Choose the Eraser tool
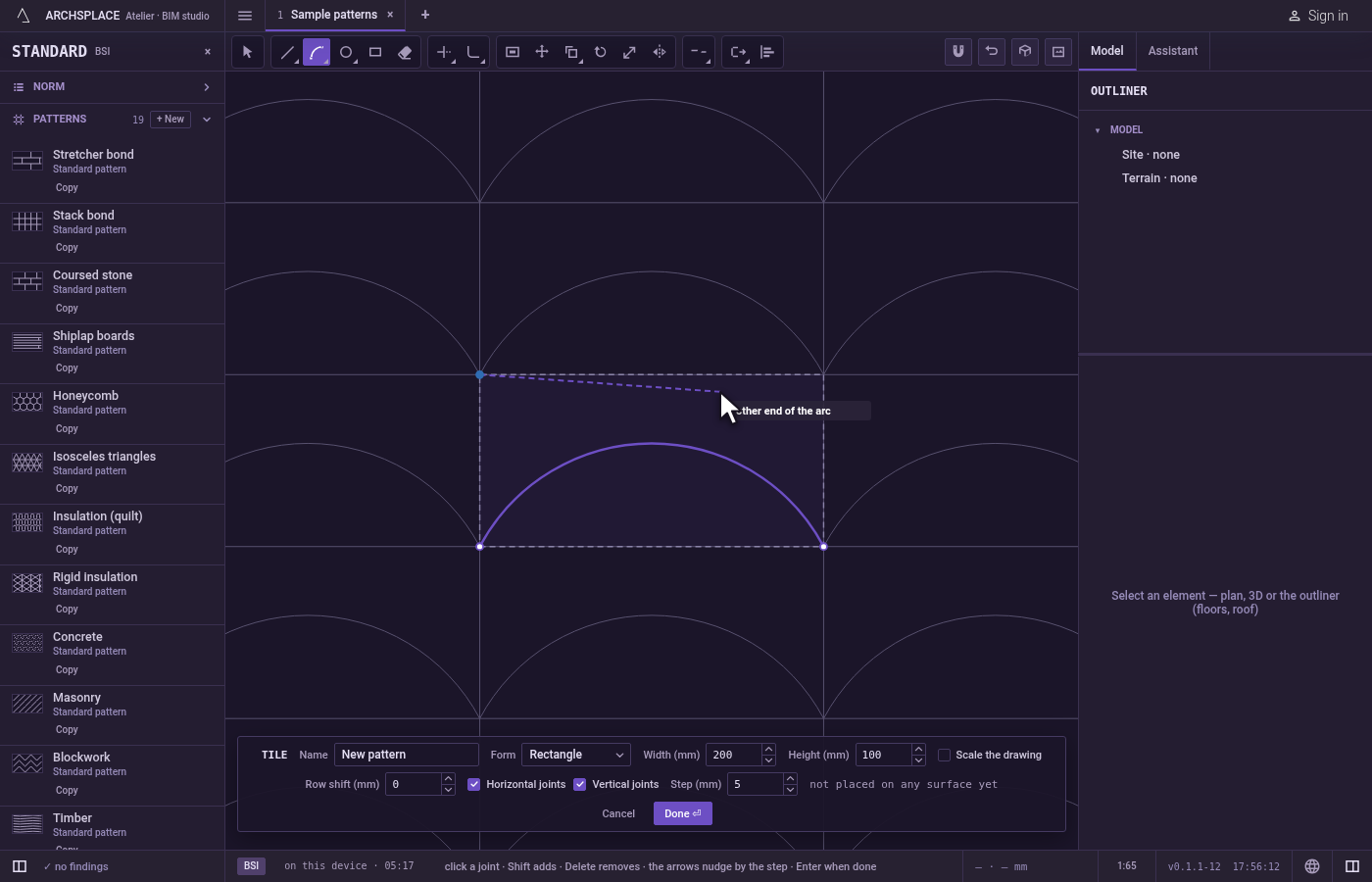The image size is (1372, 882). tap(405, 52)
